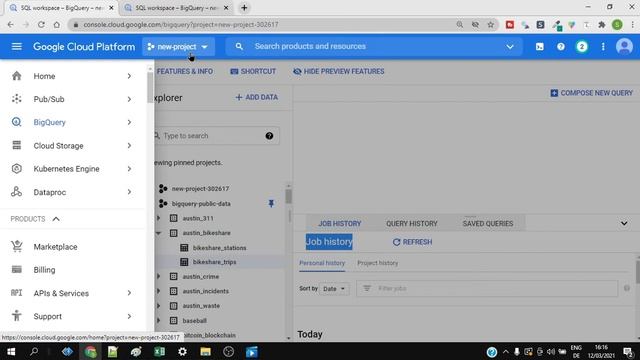
Task: Open the Chrome extensions puzzle icon
Action: (602, 24)
